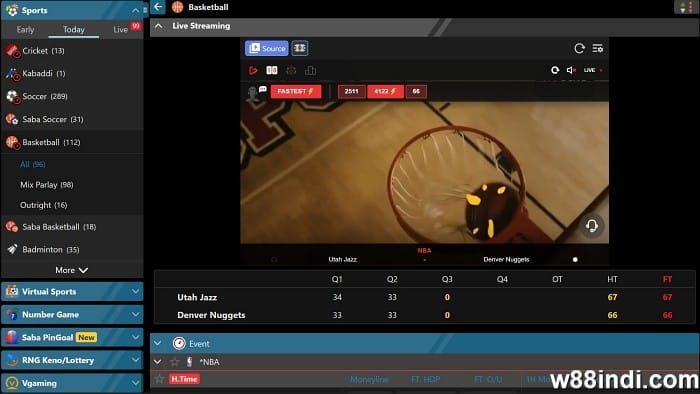Click the Saba PinGoal section icon
The height and width of the screenshot is (394, 700).
[x=12, y=337]
